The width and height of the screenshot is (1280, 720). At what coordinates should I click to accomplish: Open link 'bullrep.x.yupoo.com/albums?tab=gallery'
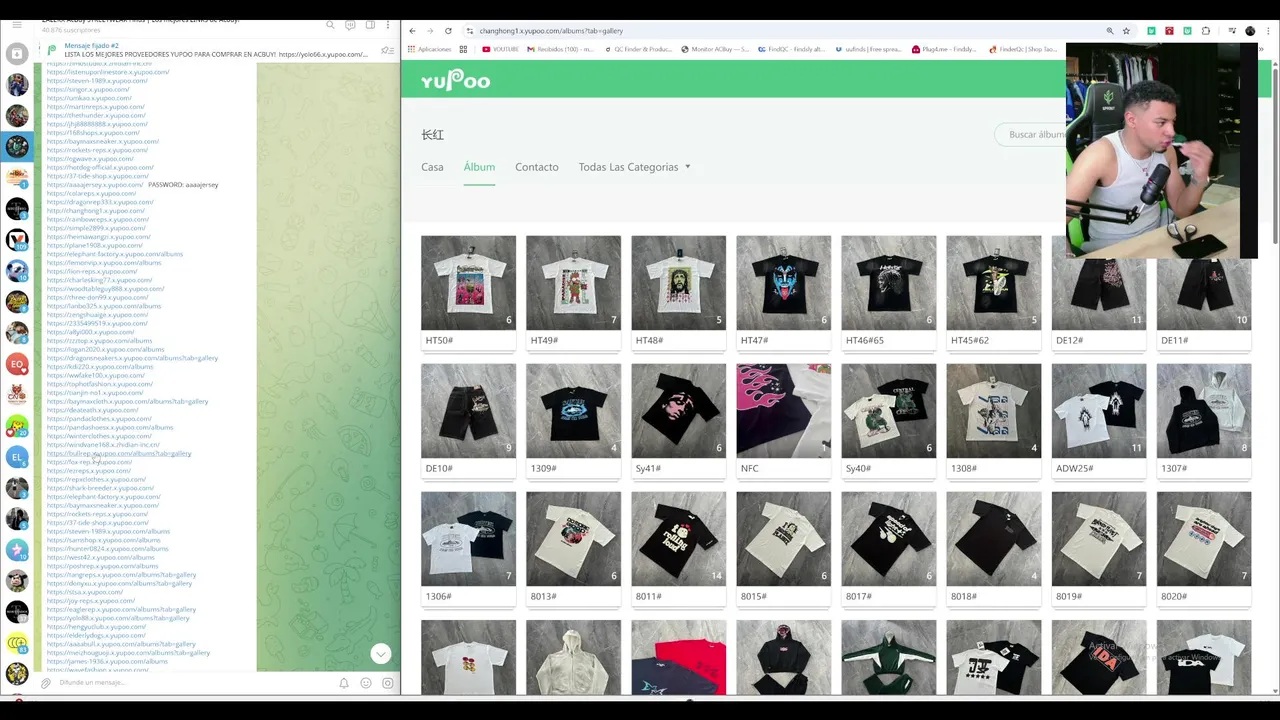119,453
